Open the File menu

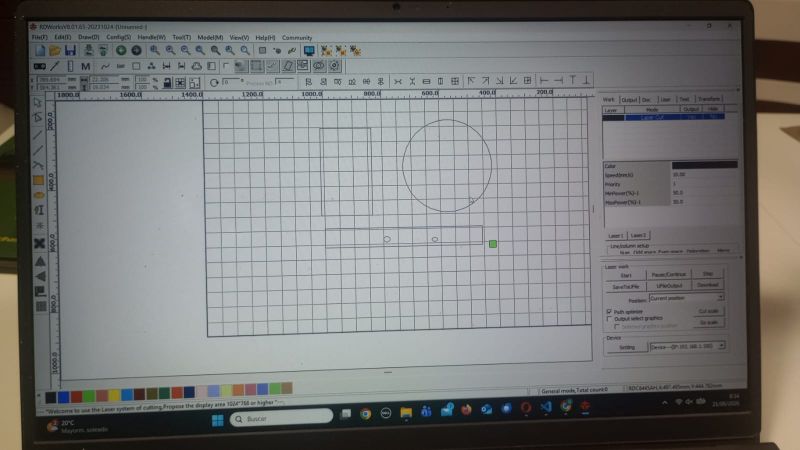39,37
